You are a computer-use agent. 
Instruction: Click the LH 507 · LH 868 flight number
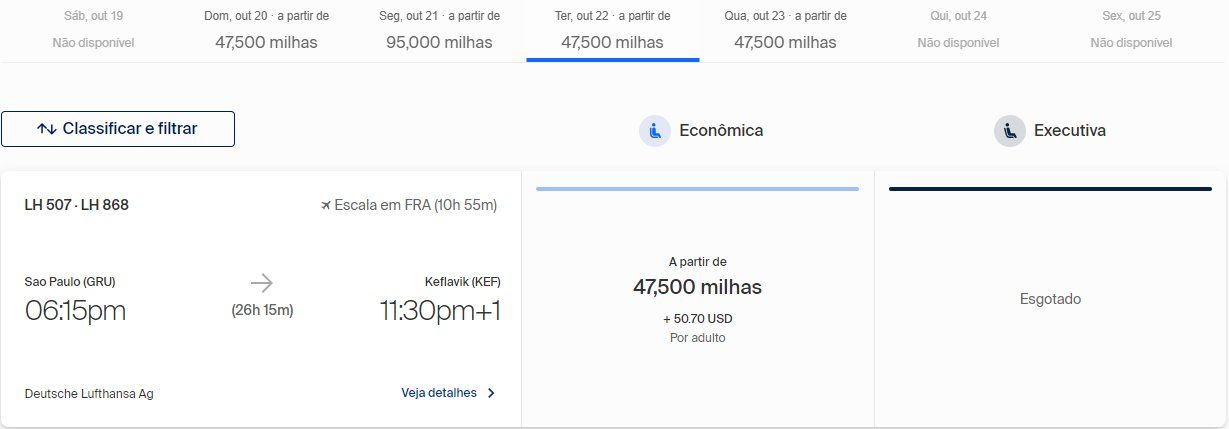pos(77,205)
